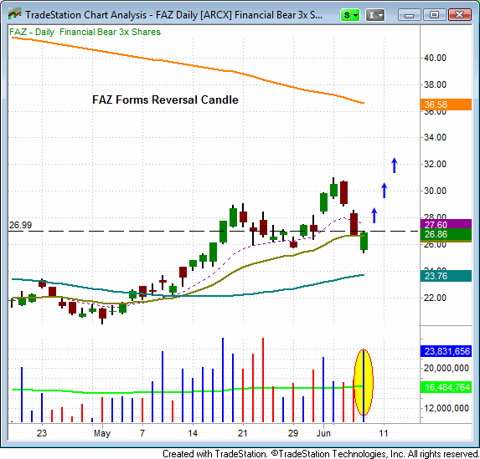Screen dimensions: 480x459
Task: Click the 23 date label on time axis
Action: point(42,433)
